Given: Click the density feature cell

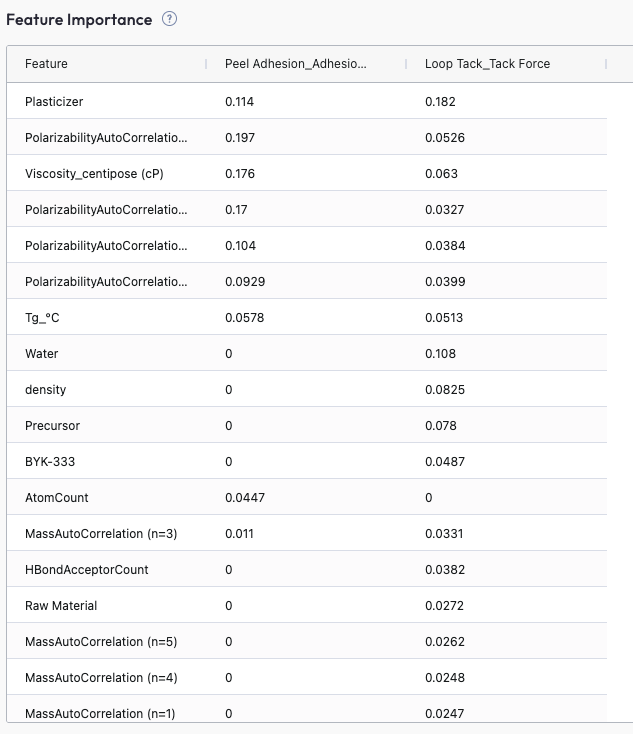Looking at the screenshot, I should [45, 390].
